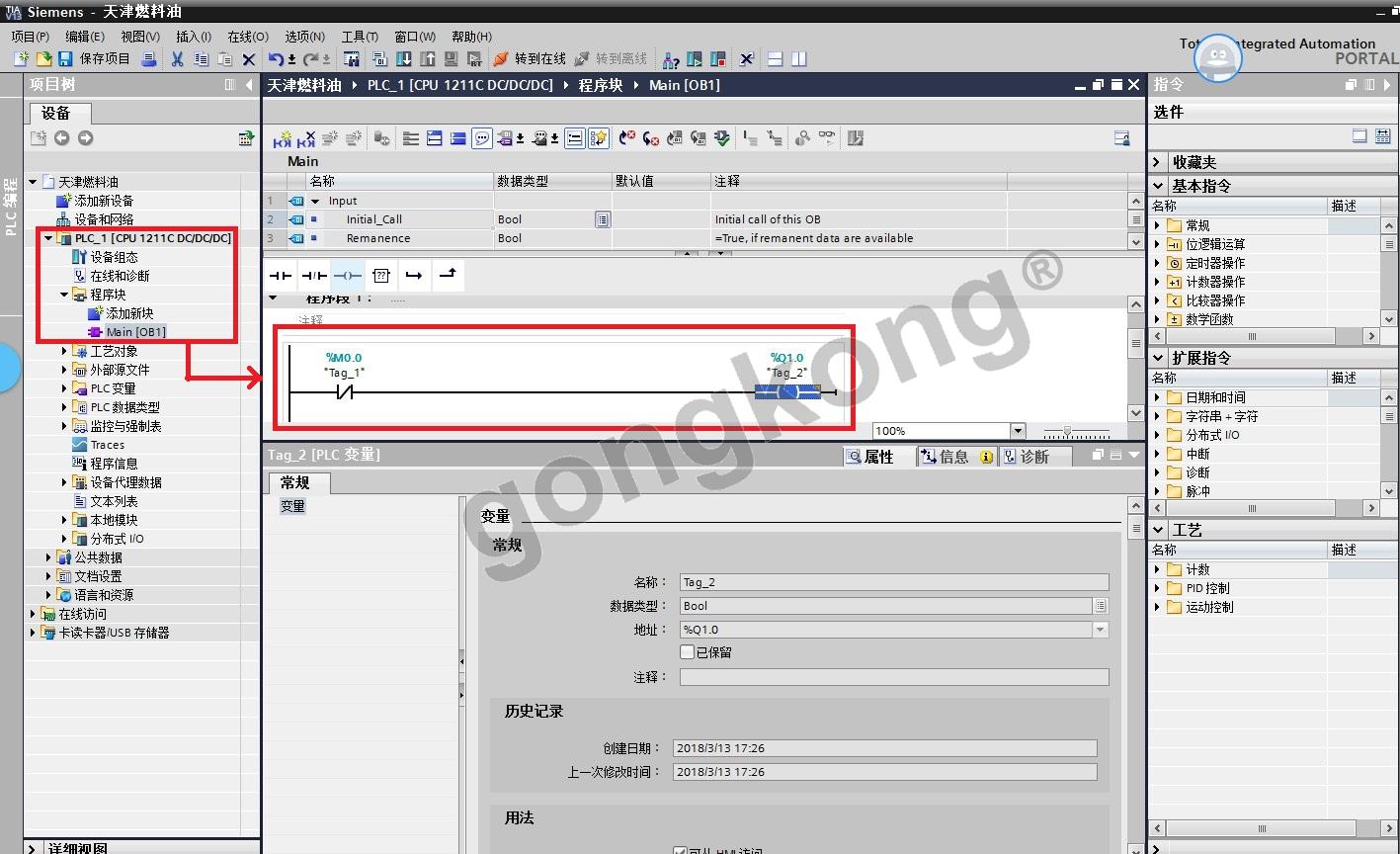This screenshot has height=854, width=1400.
Task: Click the close branch icon
Action: tap(448, 275)
